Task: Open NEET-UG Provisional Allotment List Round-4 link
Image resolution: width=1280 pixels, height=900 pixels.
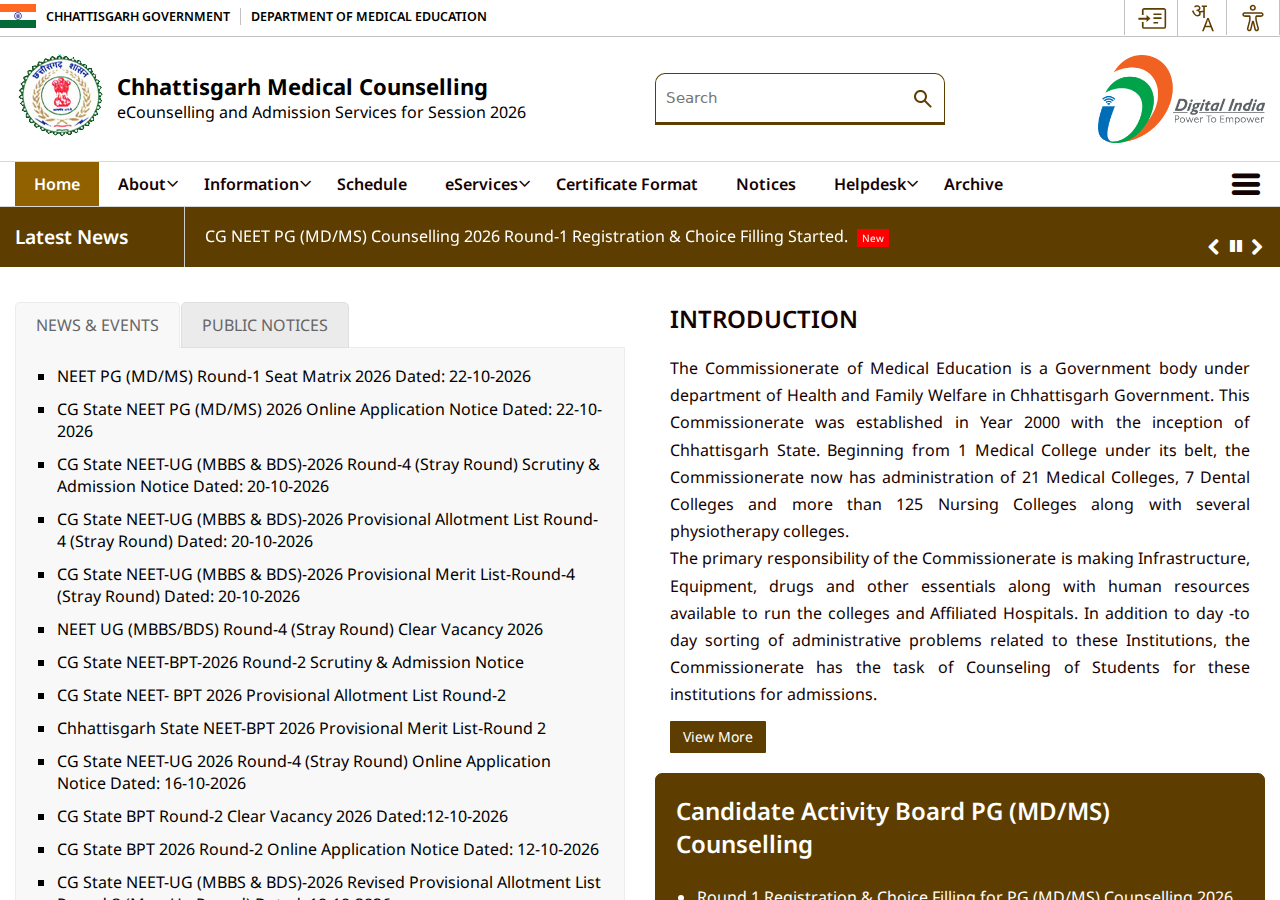Action: click(327, 530)
